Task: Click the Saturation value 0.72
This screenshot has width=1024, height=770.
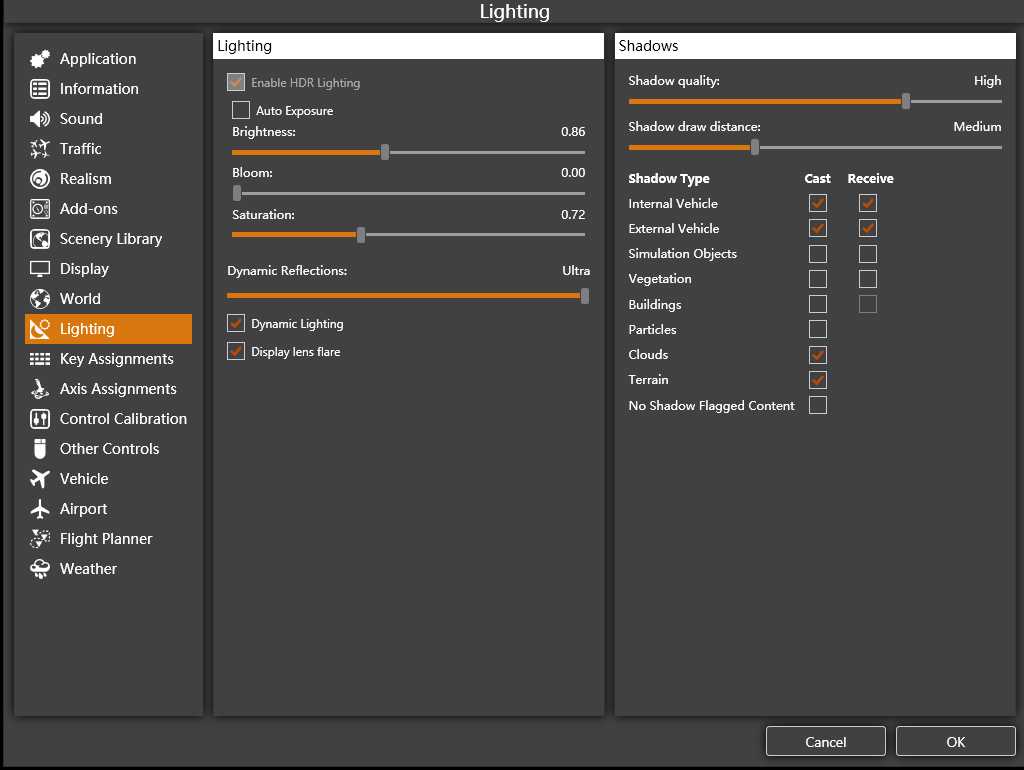Action: tap(573, 214)
